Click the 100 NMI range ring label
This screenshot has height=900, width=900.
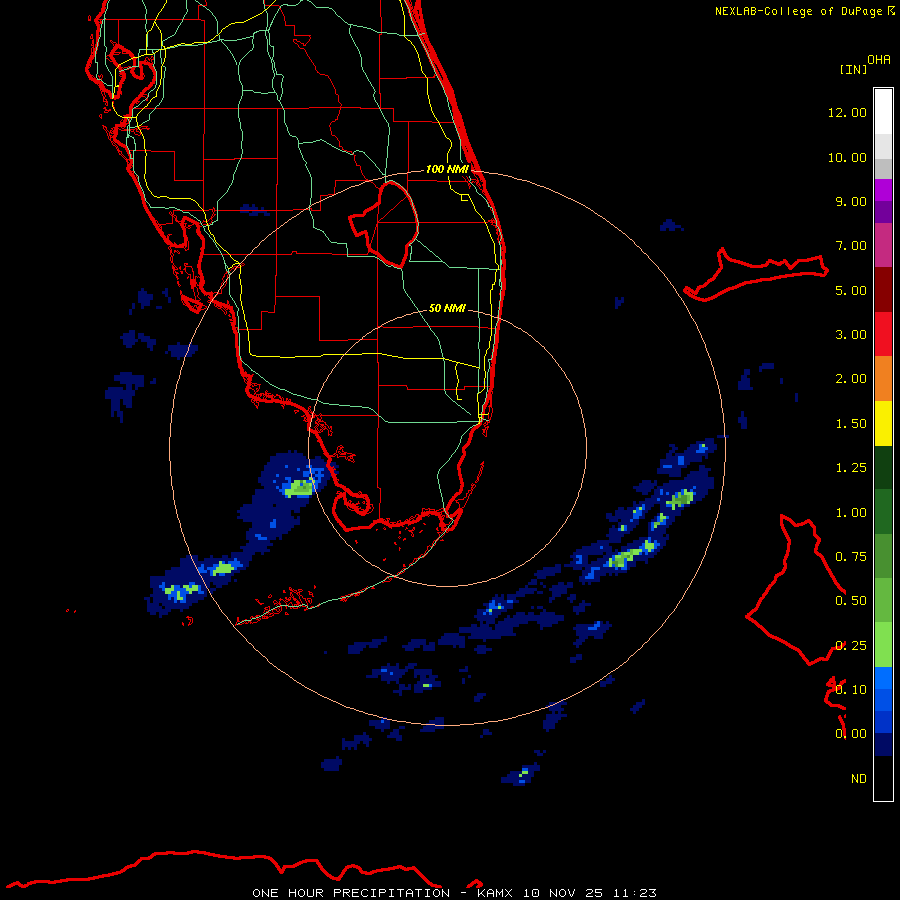click(447, 169)
